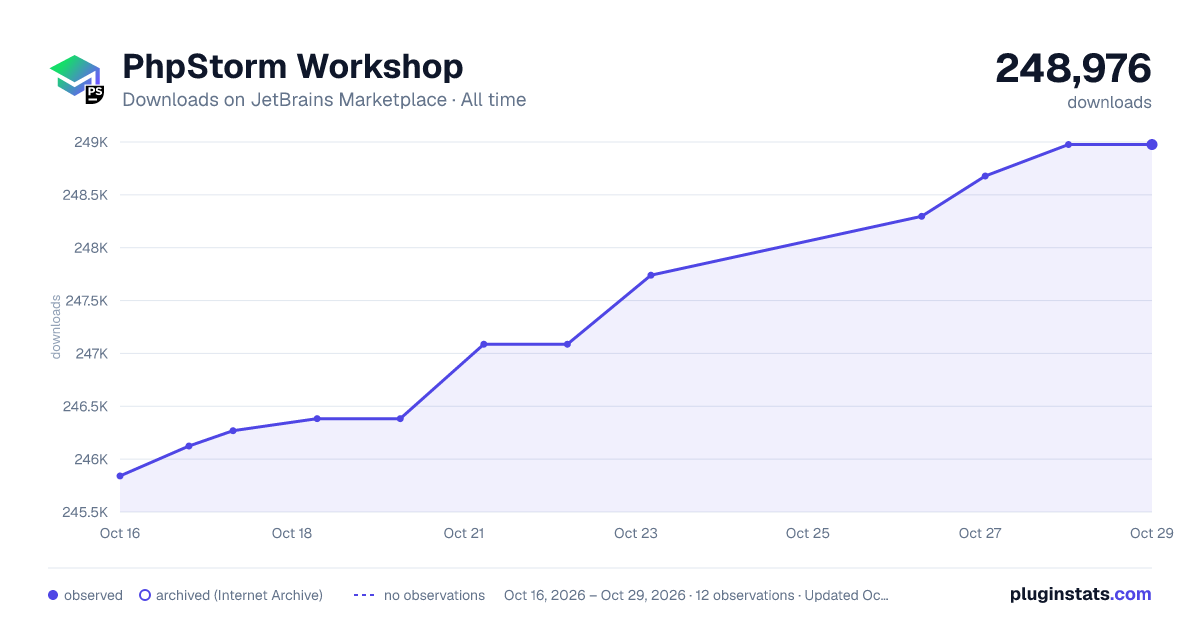1200x630 pixels.
Task: Select the data point near 248.7K on Oct 27
Action: [x=985, y=176]
